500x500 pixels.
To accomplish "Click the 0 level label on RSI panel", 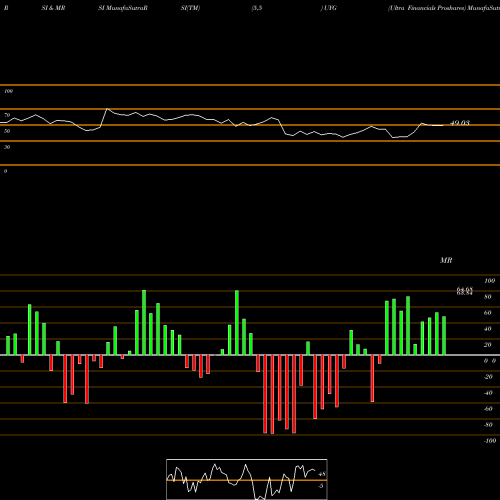I will coord(5,171).
